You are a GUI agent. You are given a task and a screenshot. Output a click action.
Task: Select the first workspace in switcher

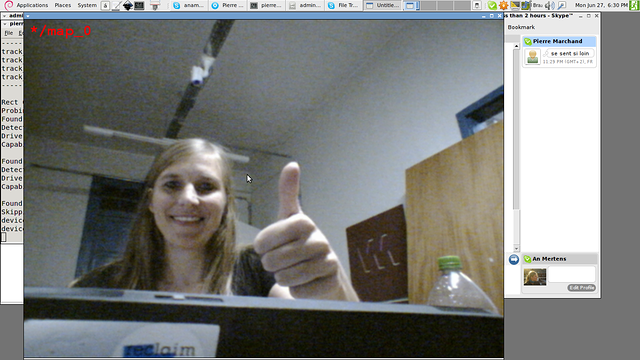[412, 5]
